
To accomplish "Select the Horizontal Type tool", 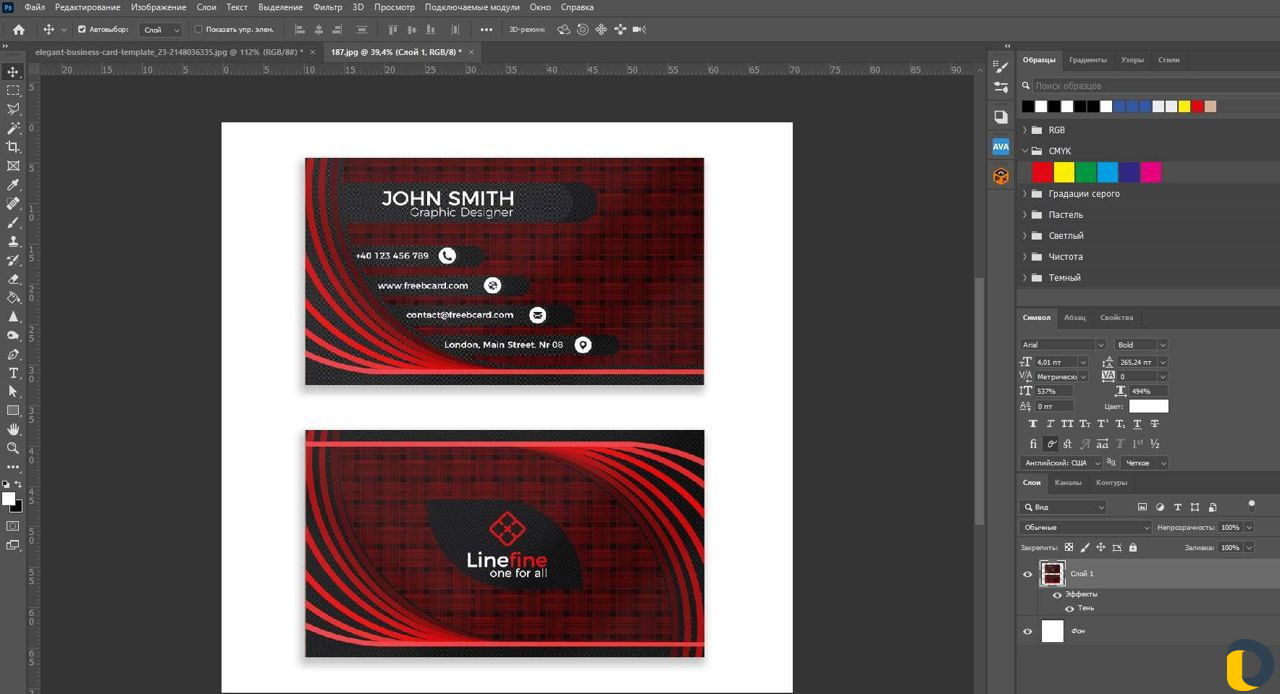I will click(13, 373).
